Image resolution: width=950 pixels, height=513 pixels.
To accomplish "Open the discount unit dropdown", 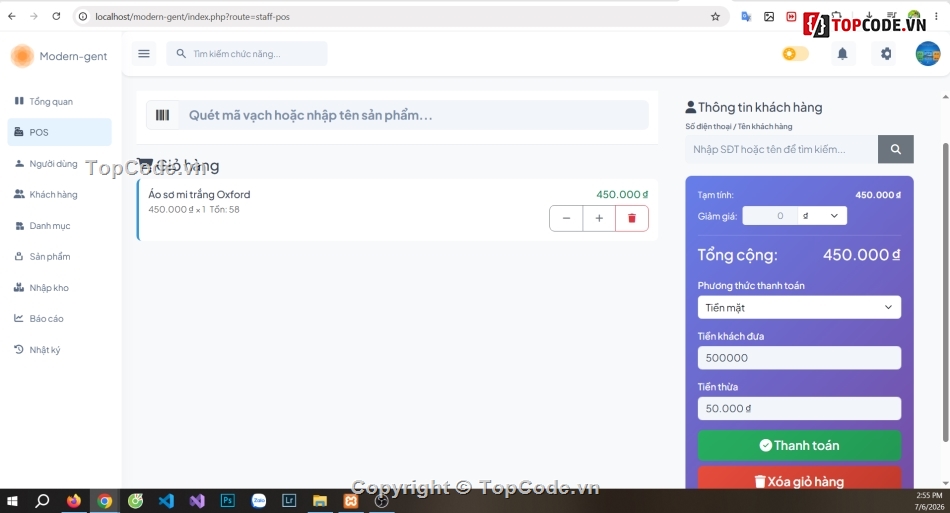I will pos(822,216).
